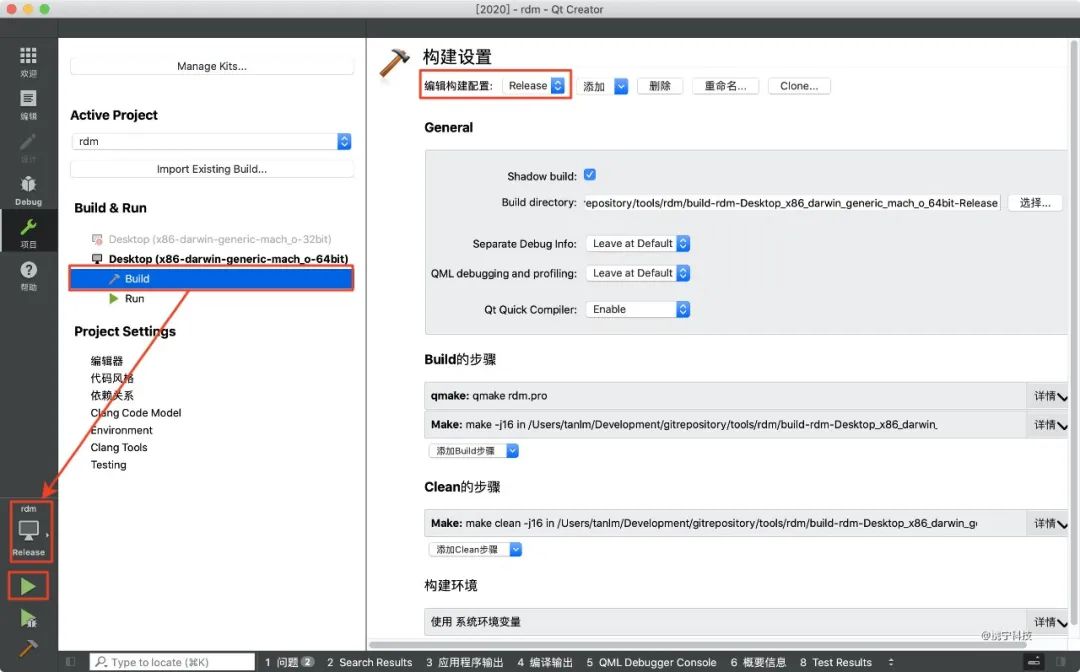1080x672 pixels.
Task: Open the rdm Release kit selector
Action: tap(29, 531)
